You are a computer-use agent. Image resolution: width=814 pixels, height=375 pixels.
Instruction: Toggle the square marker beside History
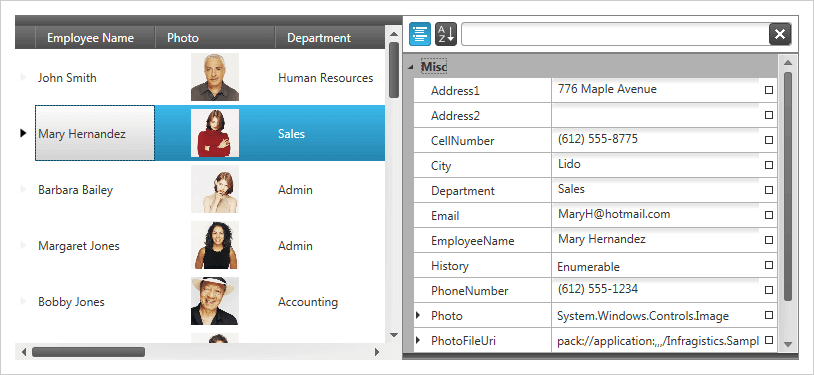pyautogui.click(x=769, y=265)
